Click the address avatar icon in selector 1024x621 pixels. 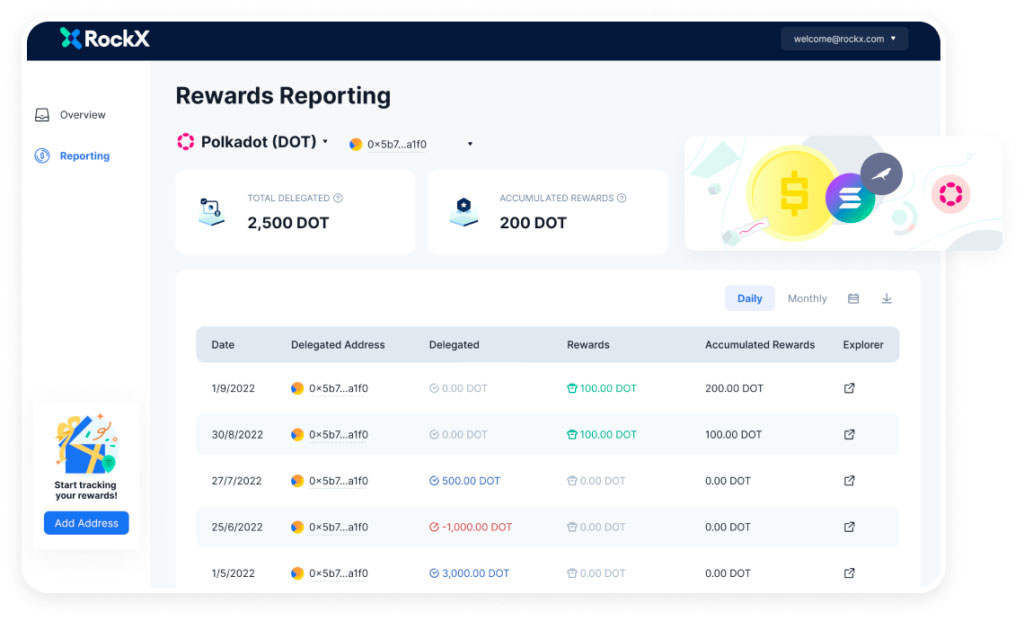point(355,144)
